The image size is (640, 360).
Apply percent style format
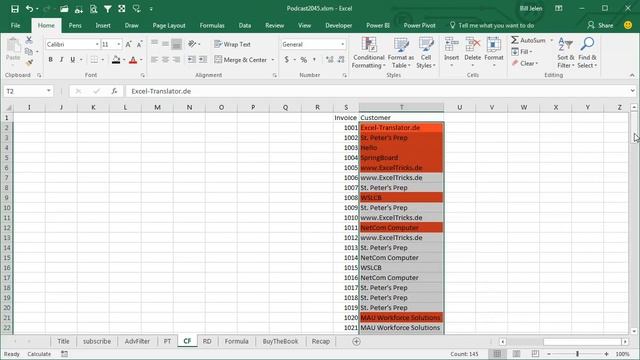pos(304,60)
